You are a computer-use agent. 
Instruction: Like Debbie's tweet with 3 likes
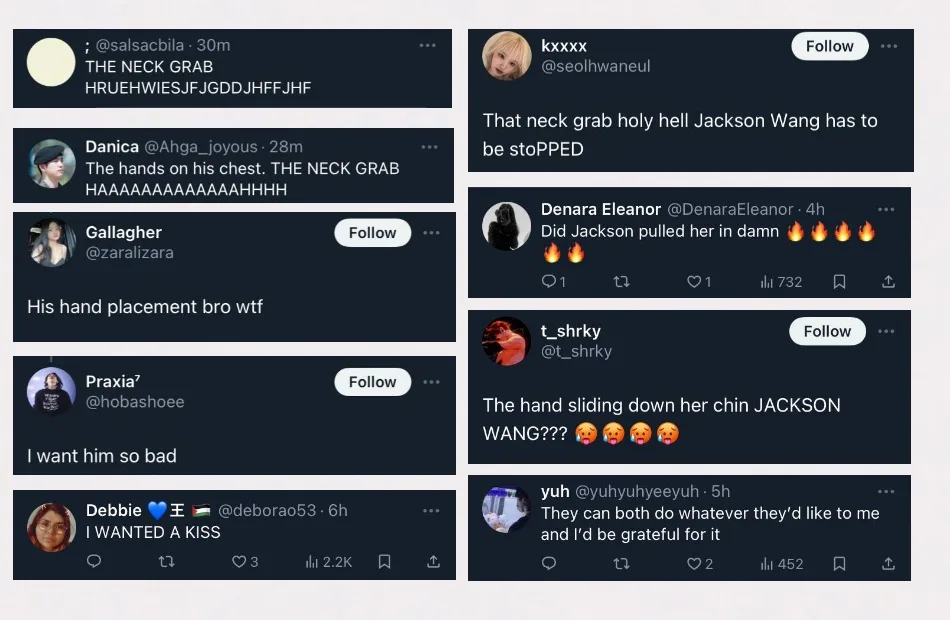click(x=239, y=562)
